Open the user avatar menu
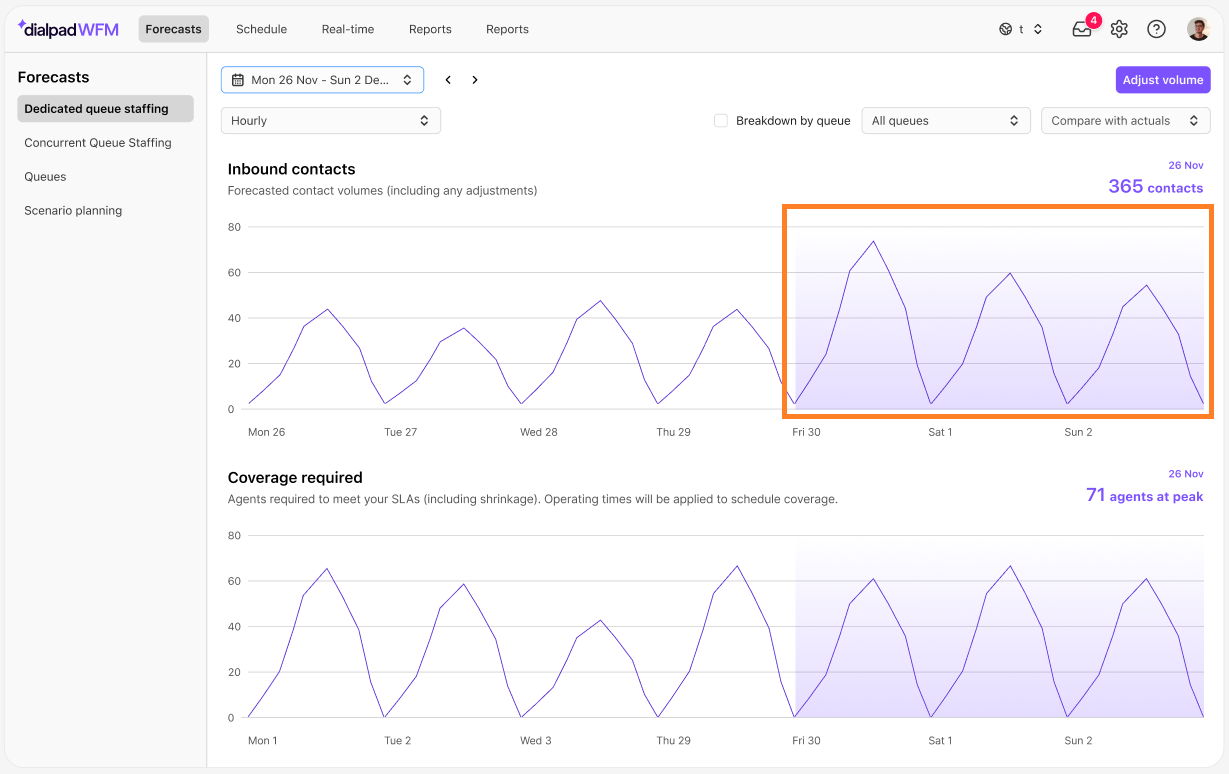This screenshot has width=1229, height=774. [x=1198, y=29]
